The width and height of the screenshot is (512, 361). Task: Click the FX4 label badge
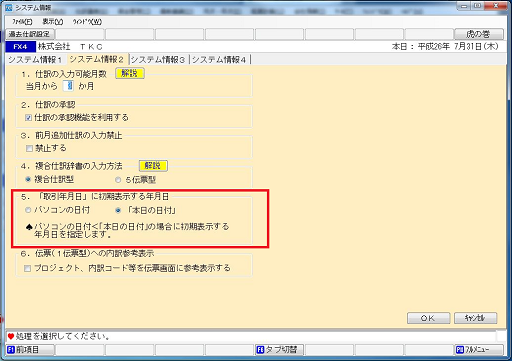[20, 47]
